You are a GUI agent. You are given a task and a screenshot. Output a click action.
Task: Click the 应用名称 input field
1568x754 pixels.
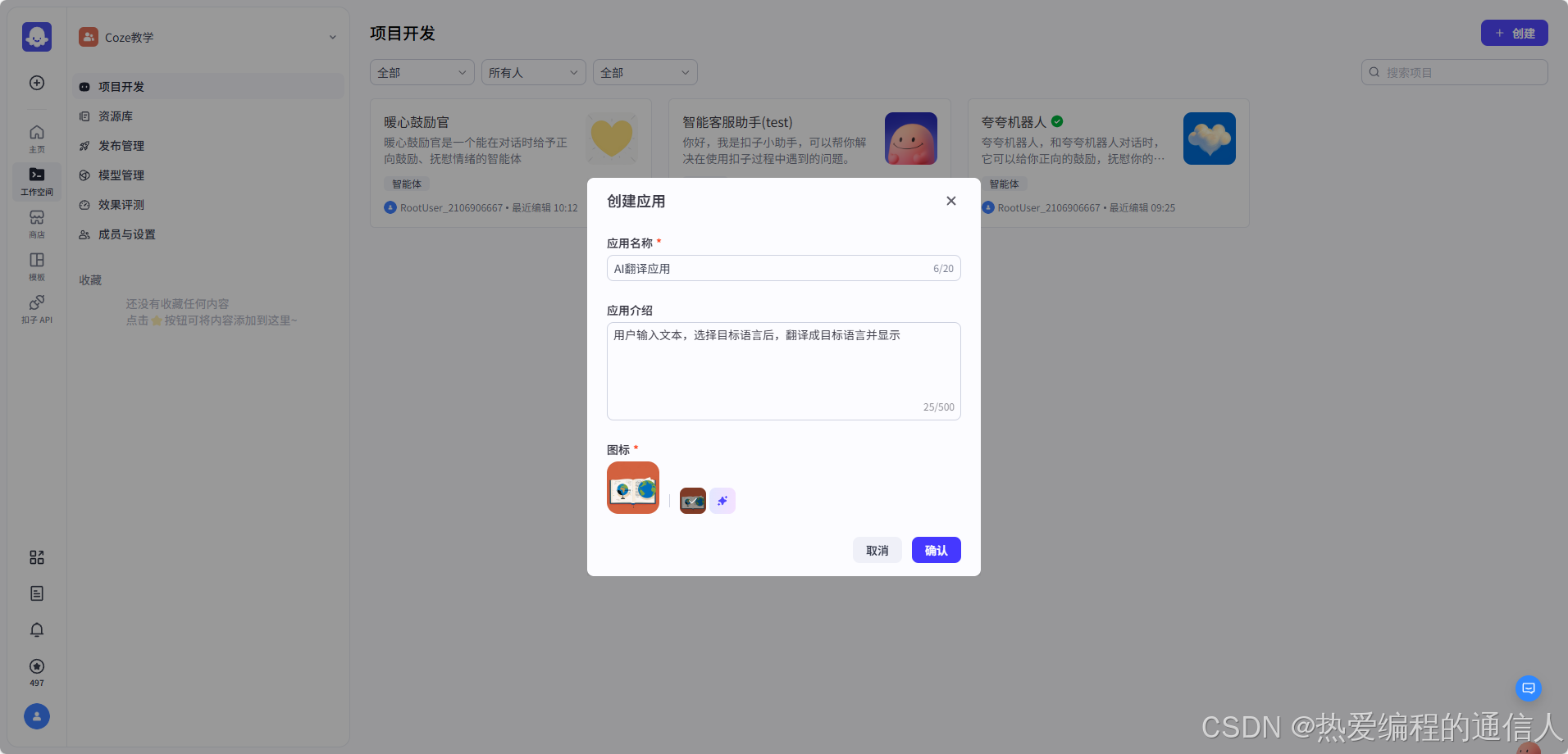784,268
